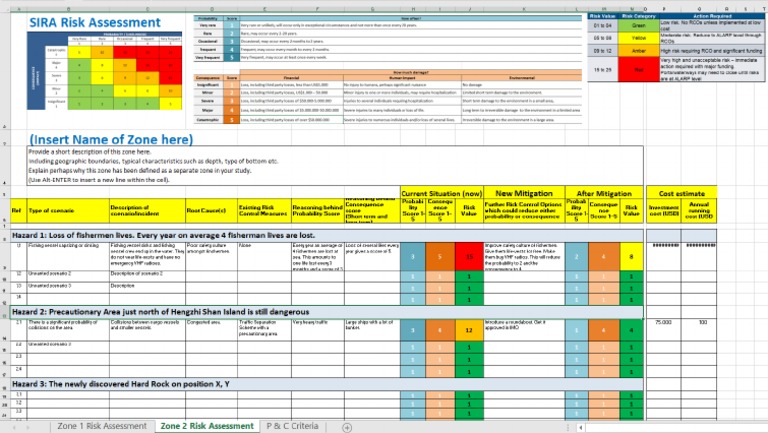The image size is (768, 433).
Task: Select the 'Green' risk category legend cell
Action: click(638, 25)
